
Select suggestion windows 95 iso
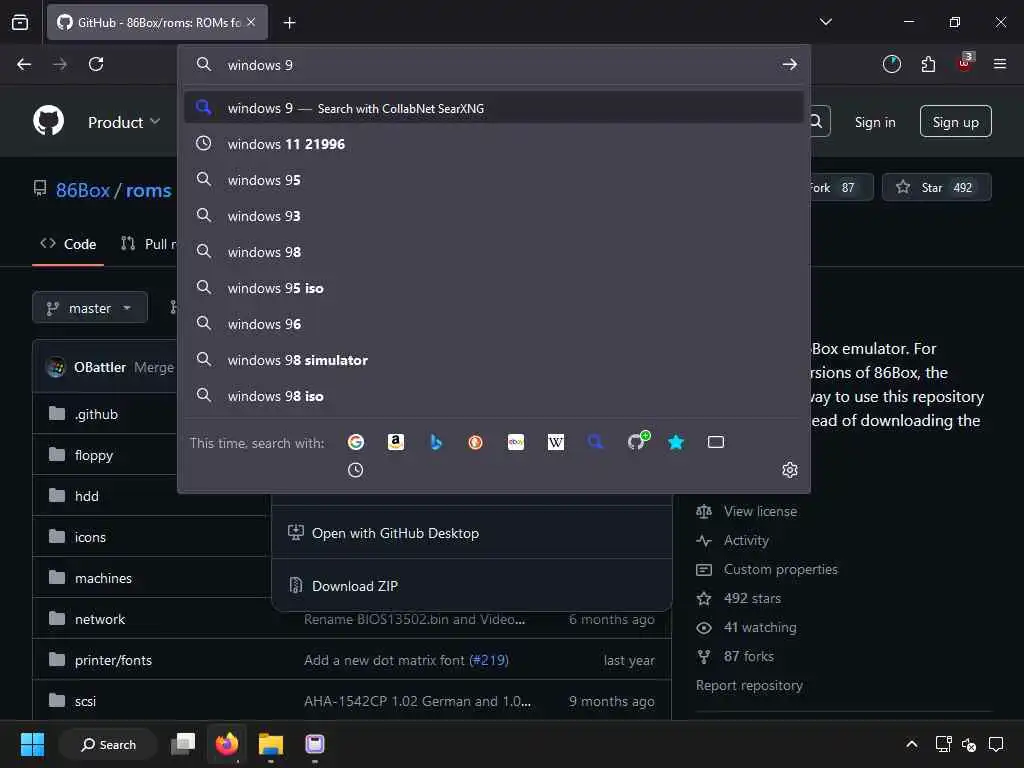[494, 287]
